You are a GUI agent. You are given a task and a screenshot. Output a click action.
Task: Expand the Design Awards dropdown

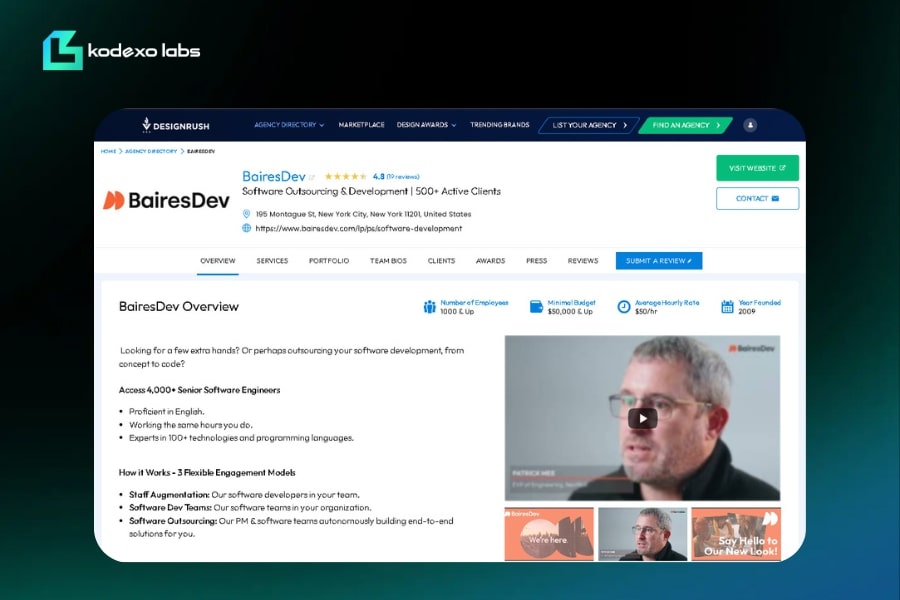(x=426, y=125)
